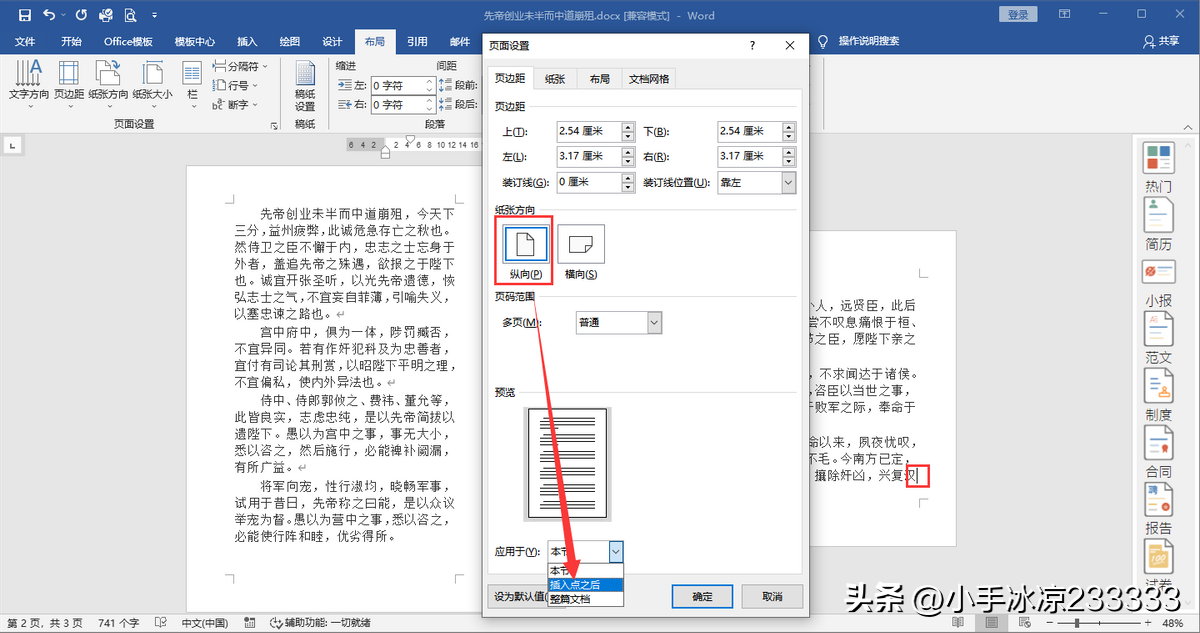1200x633 pixels.
Task: Select the 断字 hyphenation icon
Action: point(237,104)
